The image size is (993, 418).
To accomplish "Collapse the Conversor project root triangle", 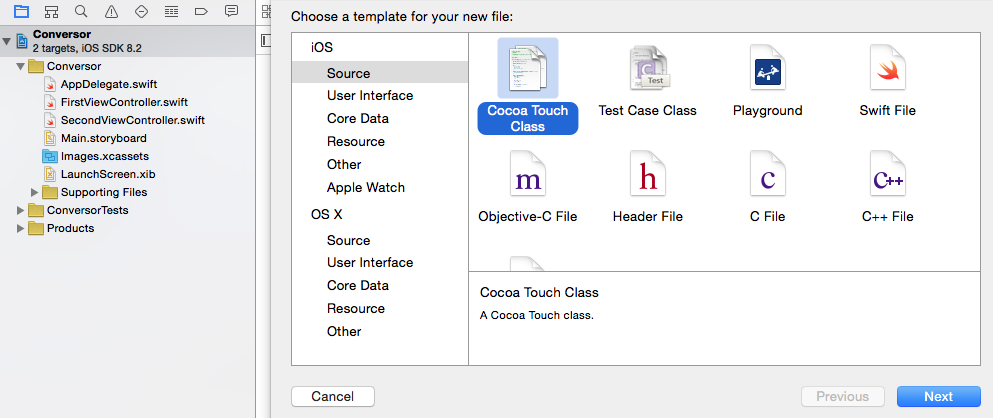I will [7, 41].
